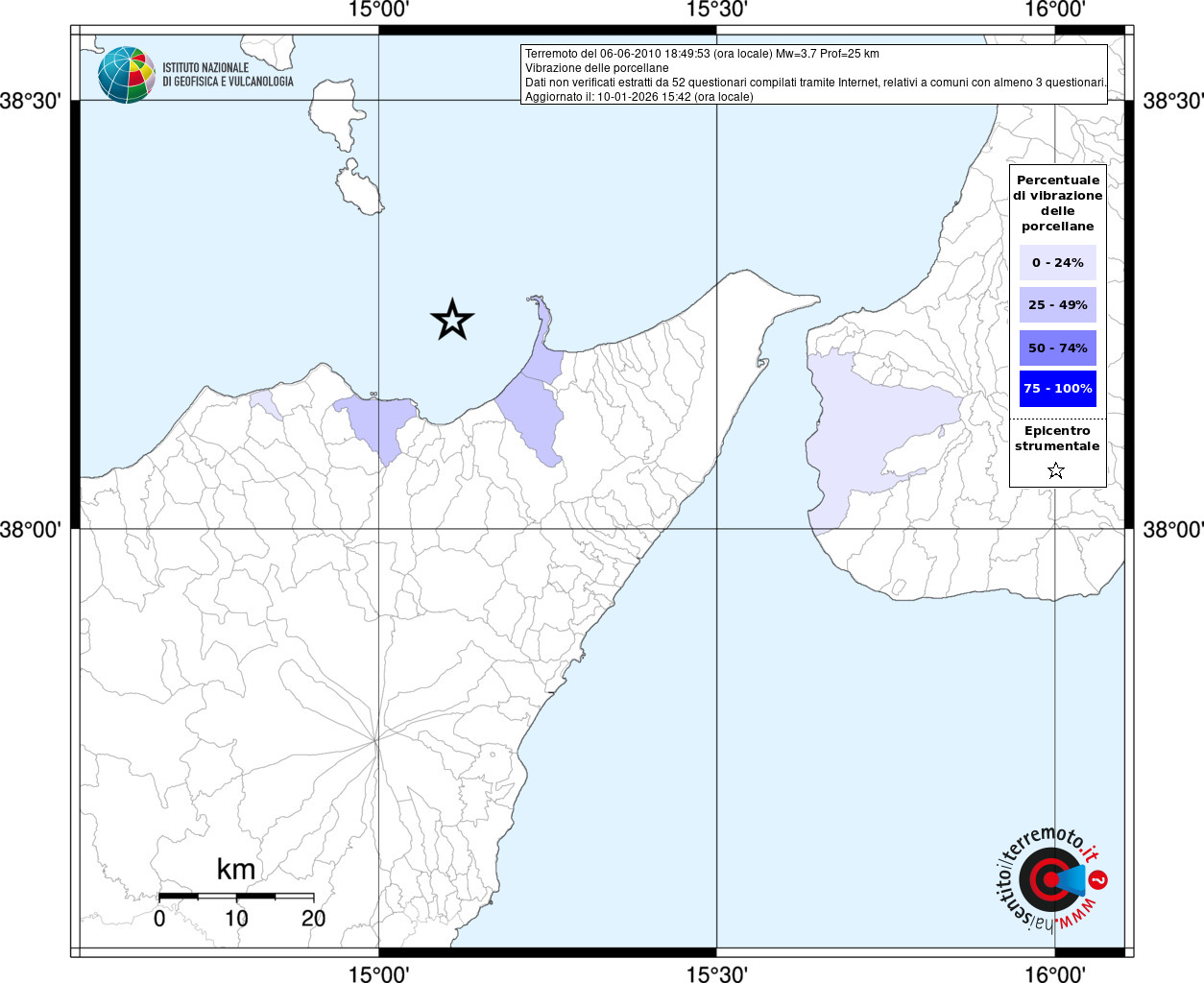Click the INGV globe logo
This screenshot has height=983, width=1204.
coord(126,75)
